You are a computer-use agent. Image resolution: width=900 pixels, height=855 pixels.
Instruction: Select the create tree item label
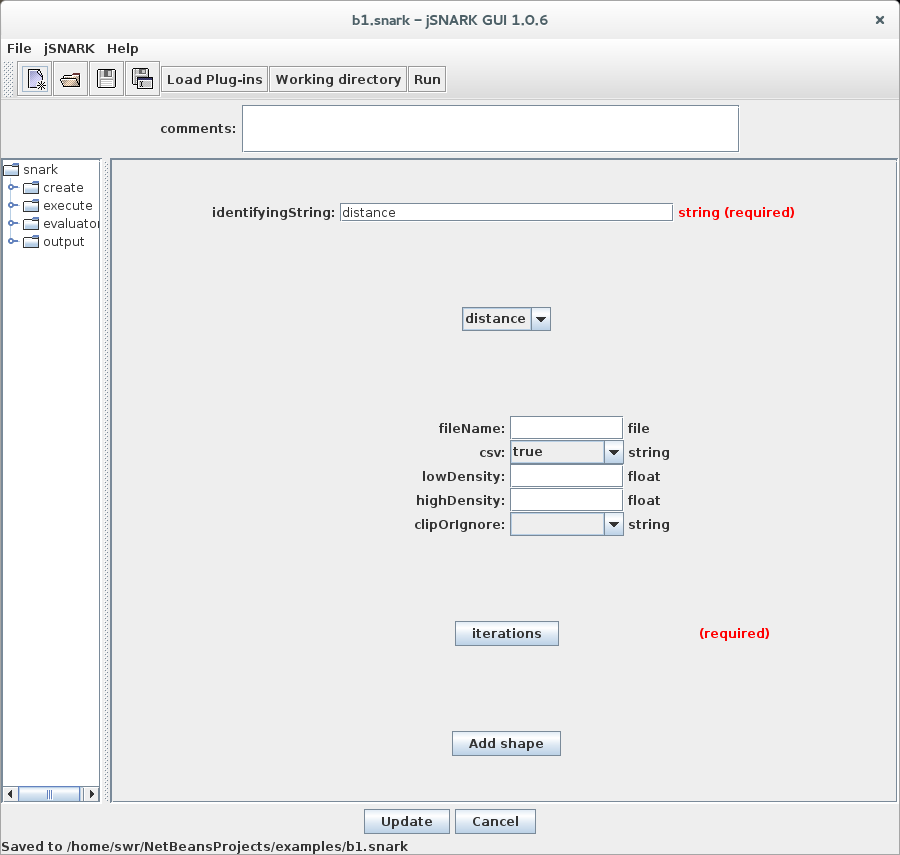tap(63, 188)
